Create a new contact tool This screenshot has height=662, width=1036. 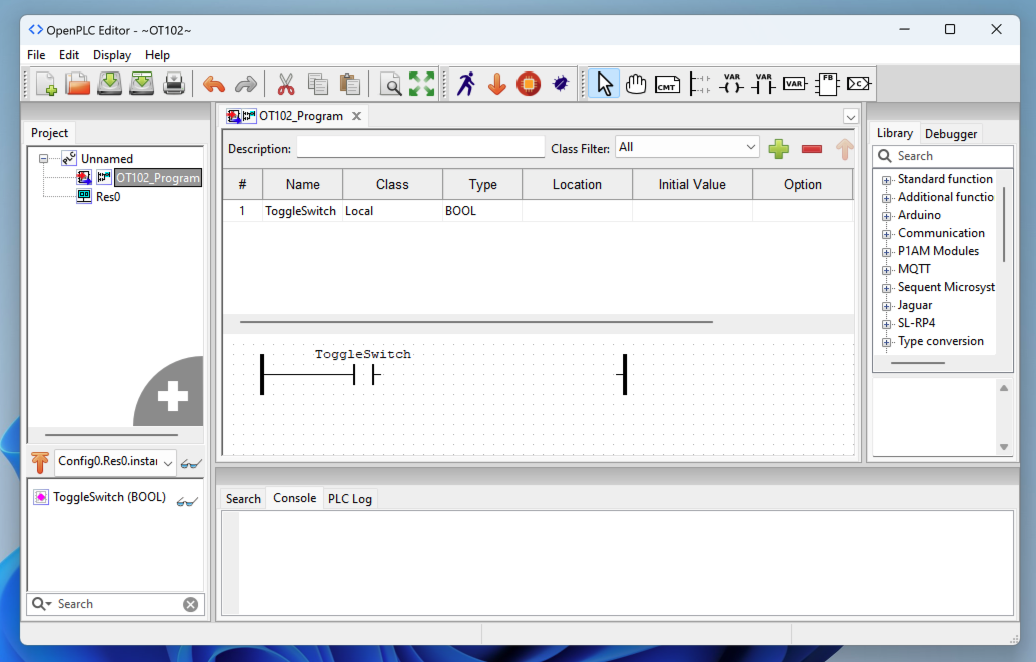coord(762,84)
